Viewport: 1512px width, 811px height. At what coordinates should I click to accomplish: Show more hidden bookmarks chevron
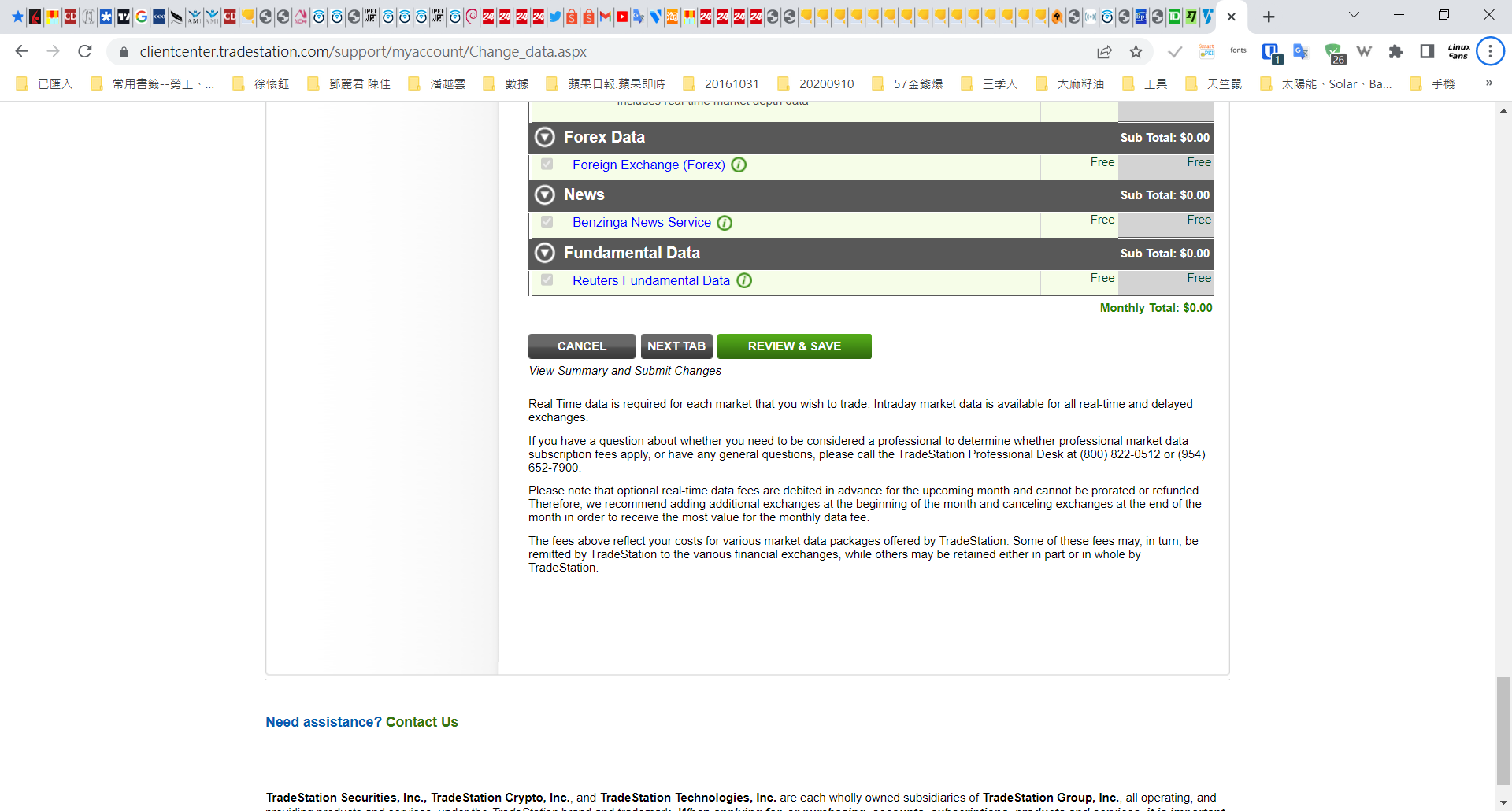(x=1488, y=83)
